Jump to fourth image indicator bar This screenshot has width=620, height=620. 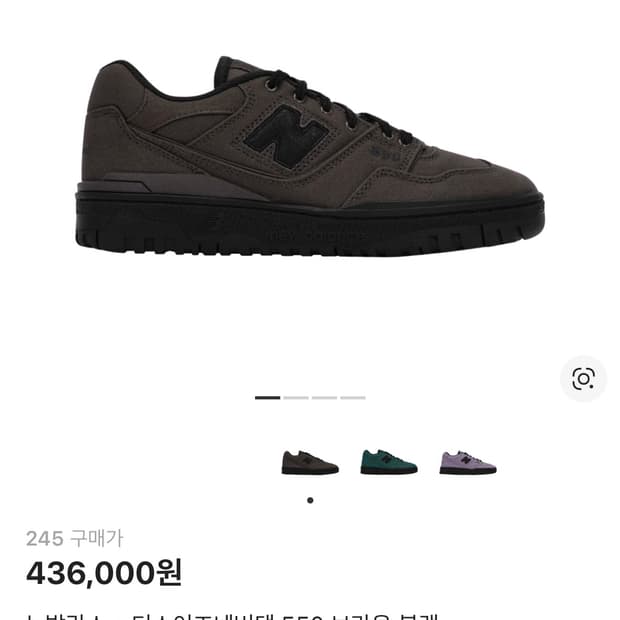(353, 398)
